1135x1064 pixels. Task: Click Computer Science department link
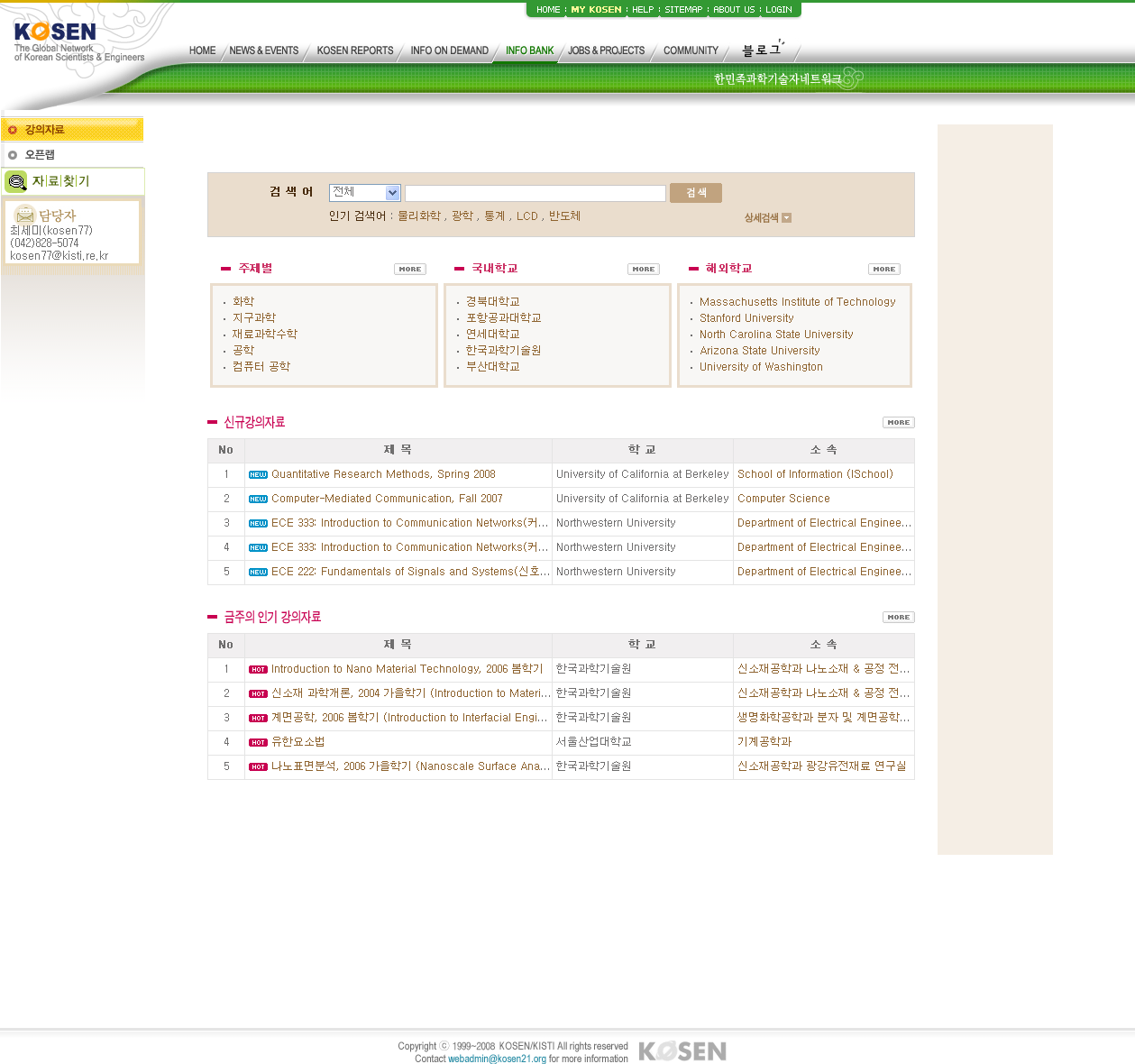[783, 499]
